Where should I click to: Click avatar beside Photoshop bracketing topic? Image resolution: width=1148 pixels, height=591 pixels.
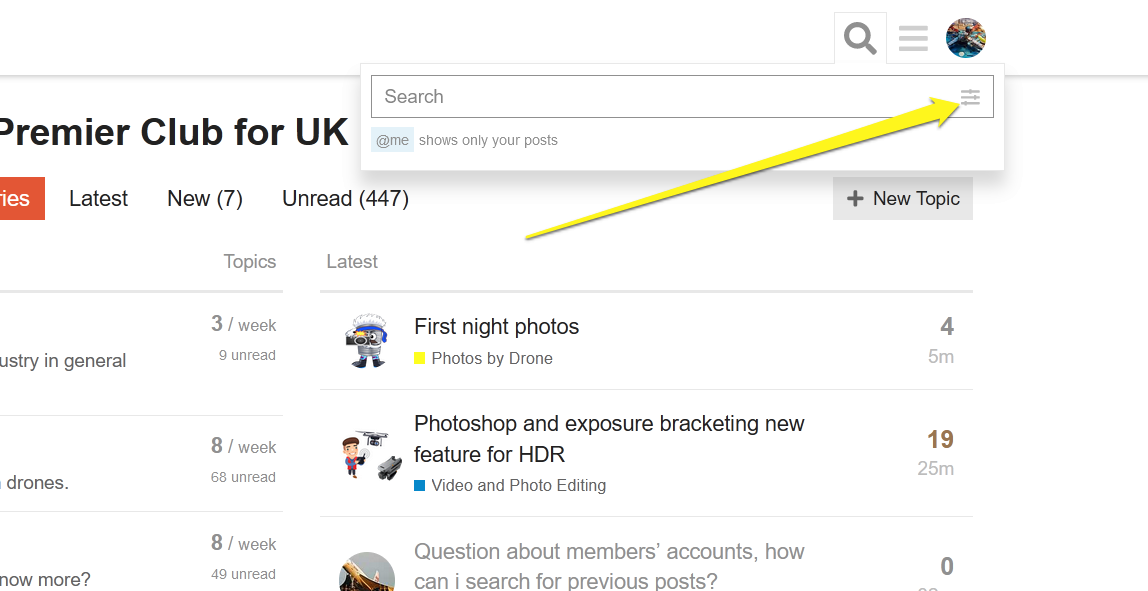pos(367,454)
